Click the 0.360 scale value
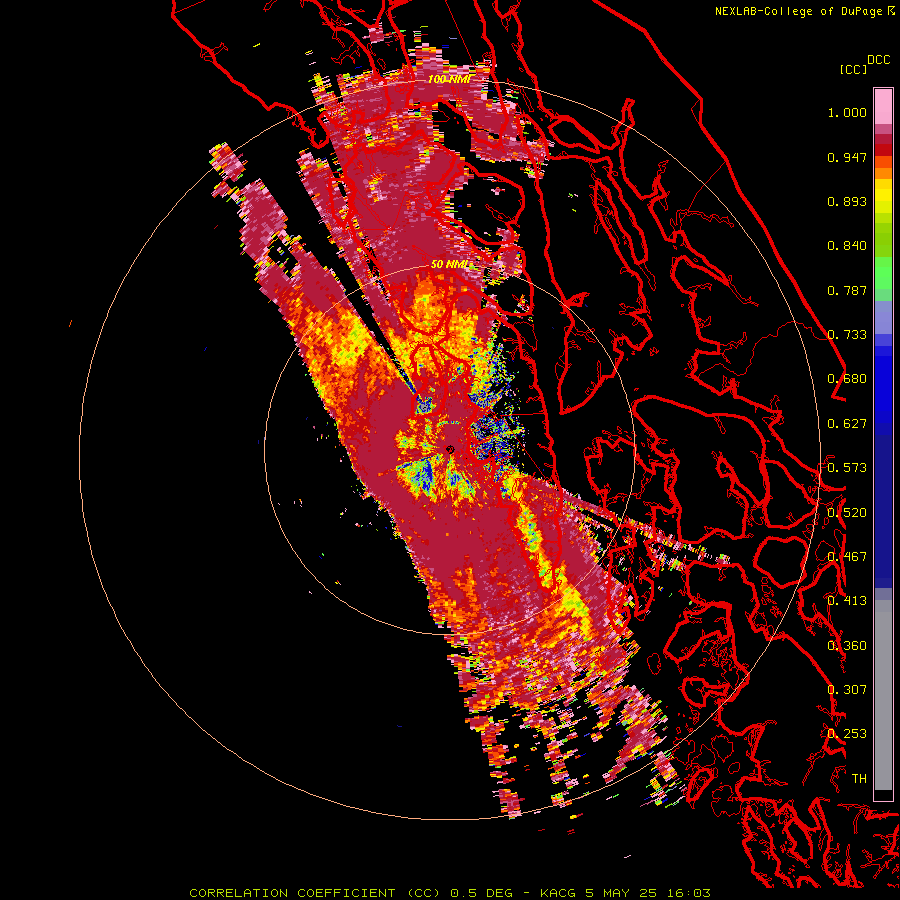The height and width of the screenshot is (900, 900). 847,646
